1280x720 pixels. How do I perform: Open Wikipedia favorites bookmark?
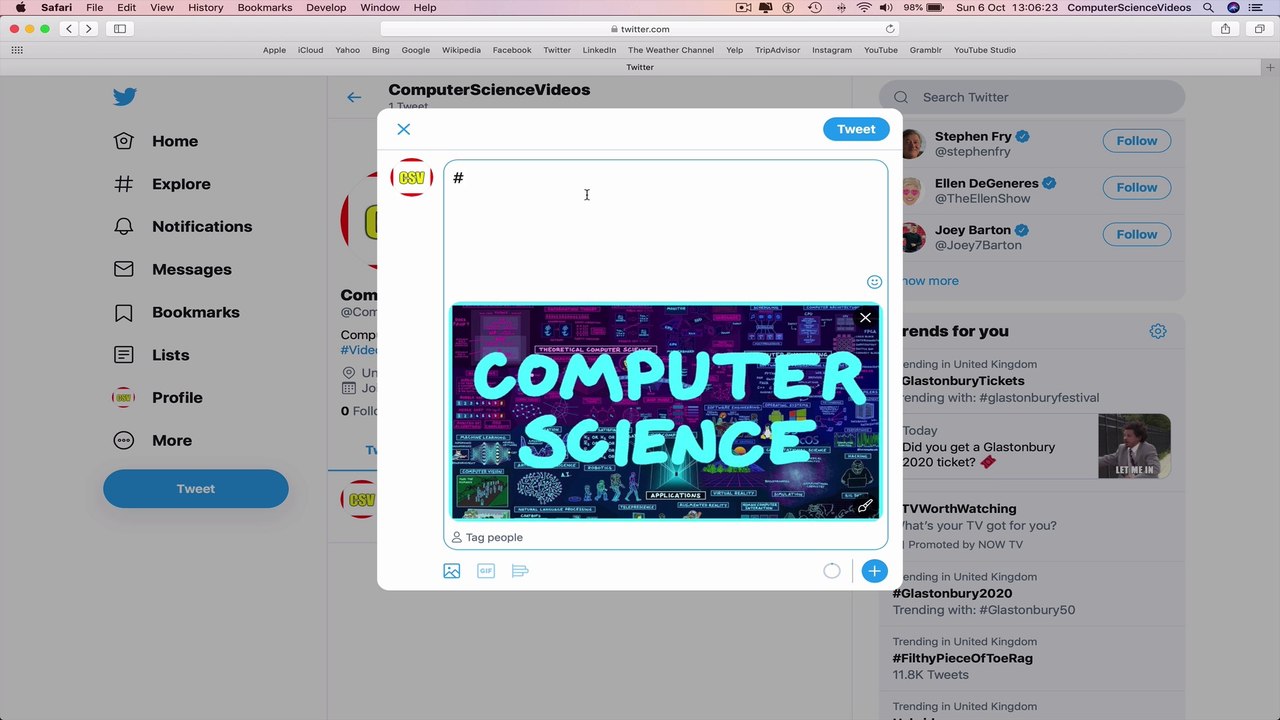pos(461,50)
